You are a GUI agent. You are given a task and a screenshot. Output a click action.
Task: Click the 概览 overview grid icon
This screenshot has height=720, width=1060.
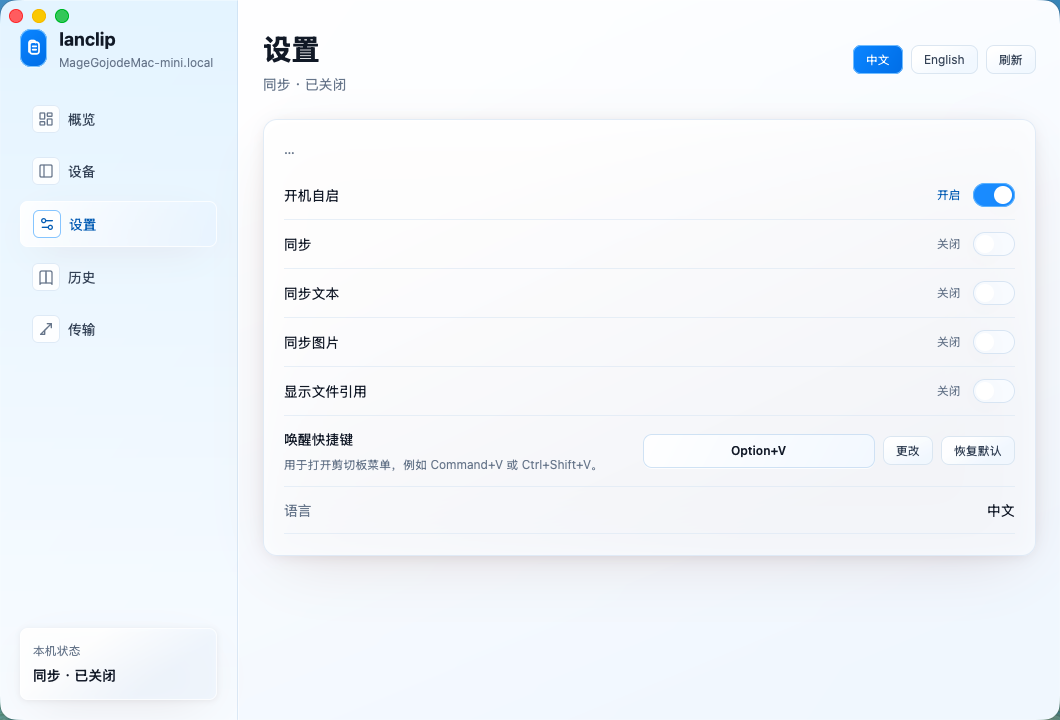(46, 119)
